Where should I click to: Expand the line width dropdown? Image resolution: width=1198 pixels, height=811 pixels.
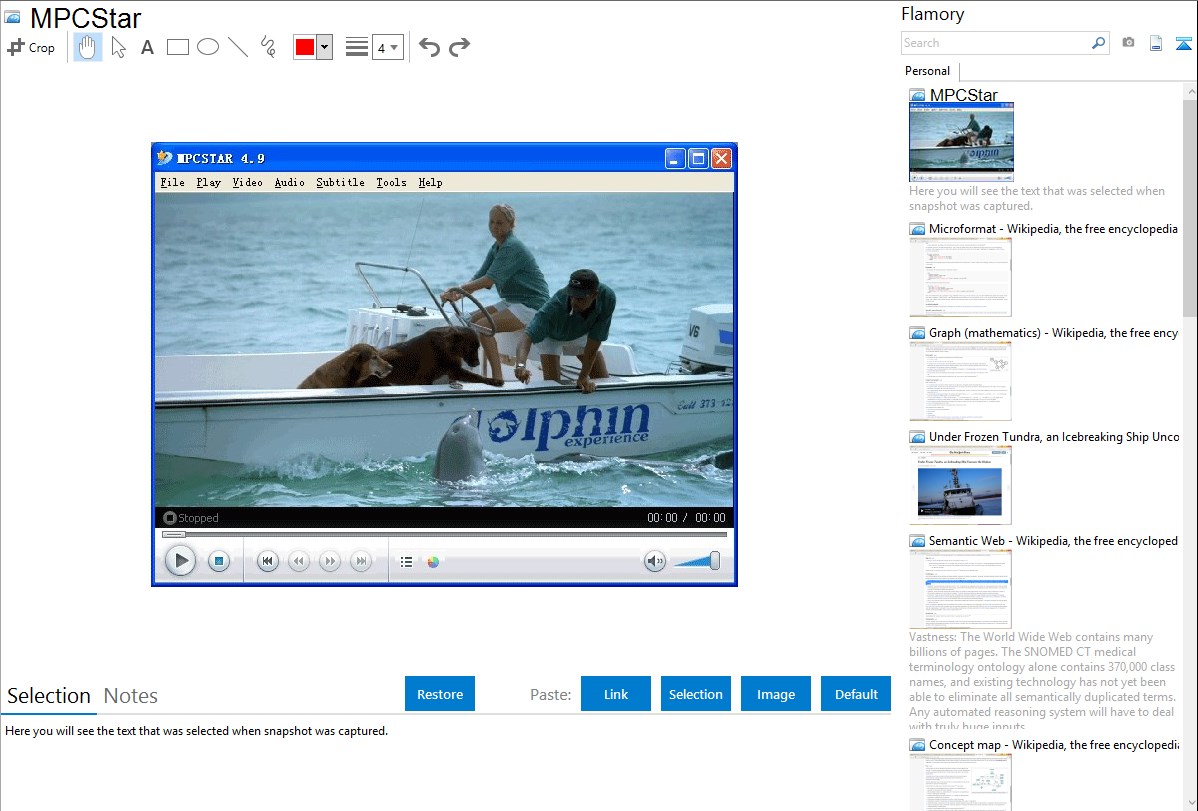[x=387, y=47]
